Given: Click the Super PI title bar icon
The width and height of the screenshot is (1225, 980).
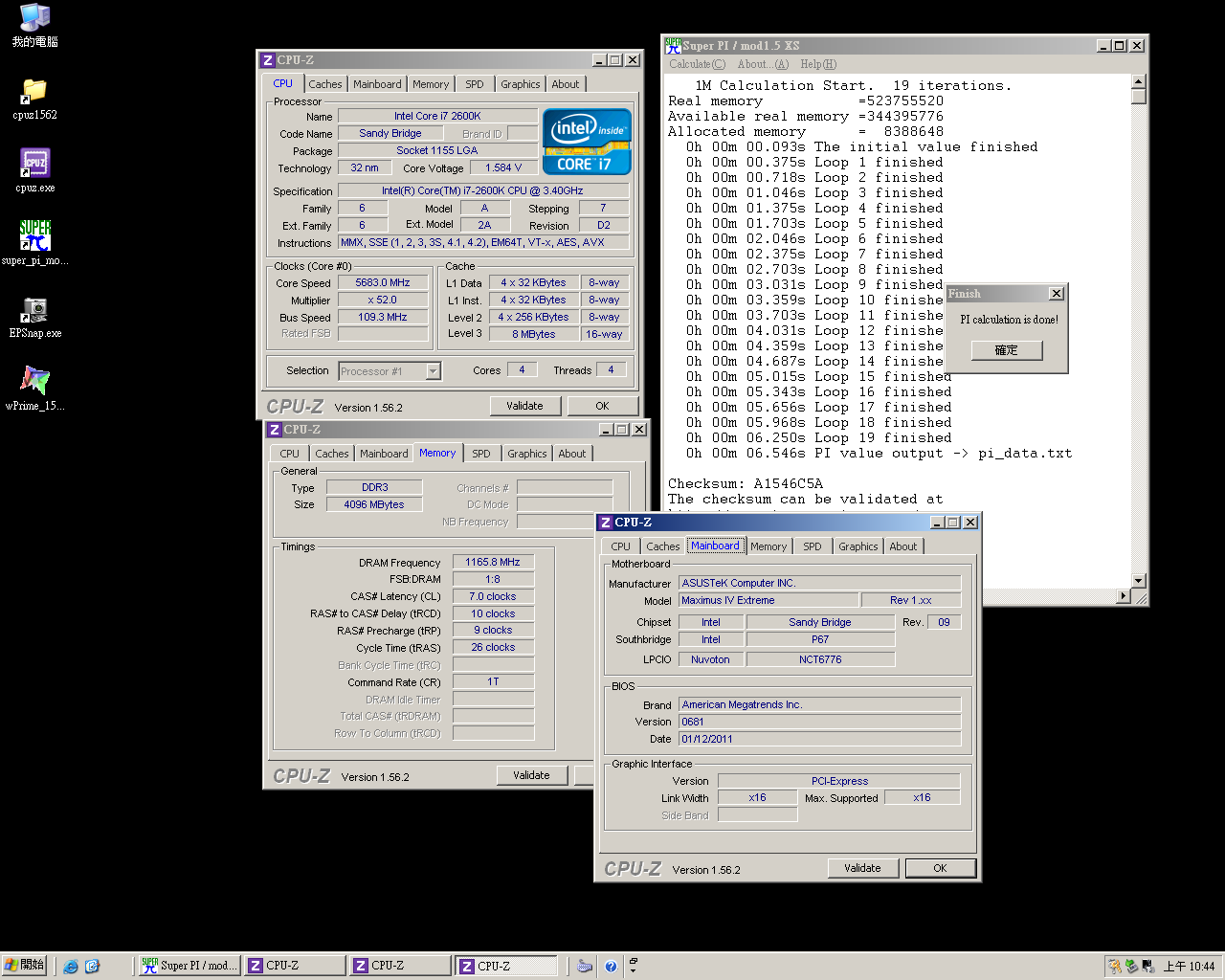Looking at the screenshot, I should click(674, 45).
